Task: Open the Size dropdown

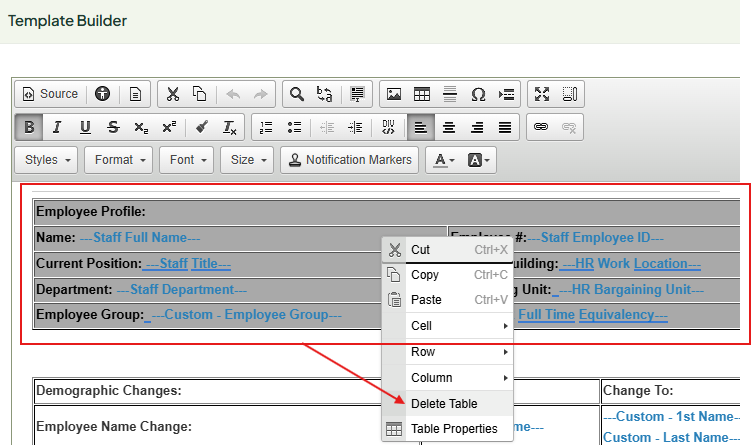Action: (x=247, y=160)
